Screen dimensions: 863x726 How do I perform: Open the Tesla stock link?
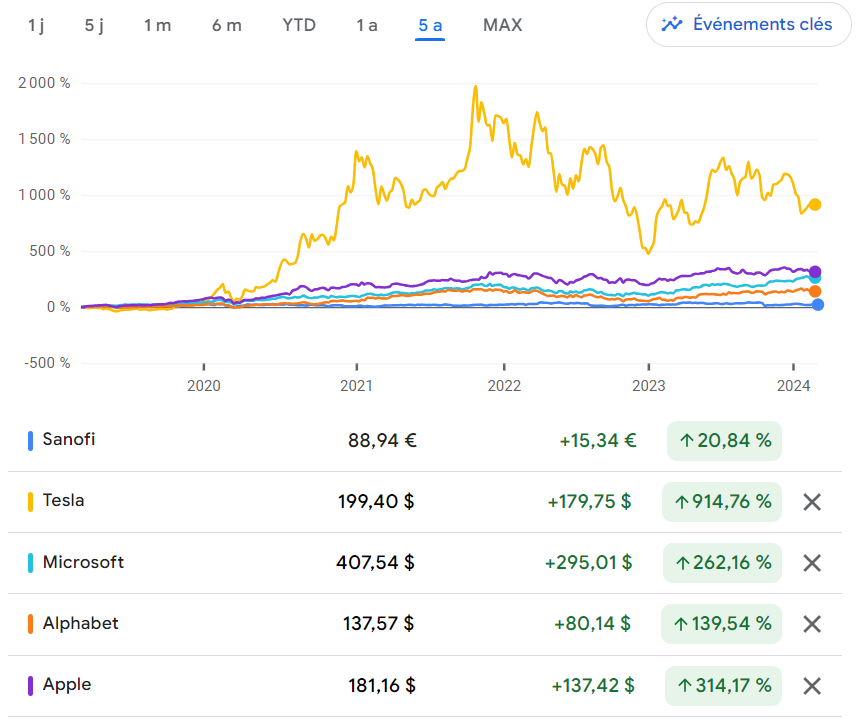(x=63, y=500)
